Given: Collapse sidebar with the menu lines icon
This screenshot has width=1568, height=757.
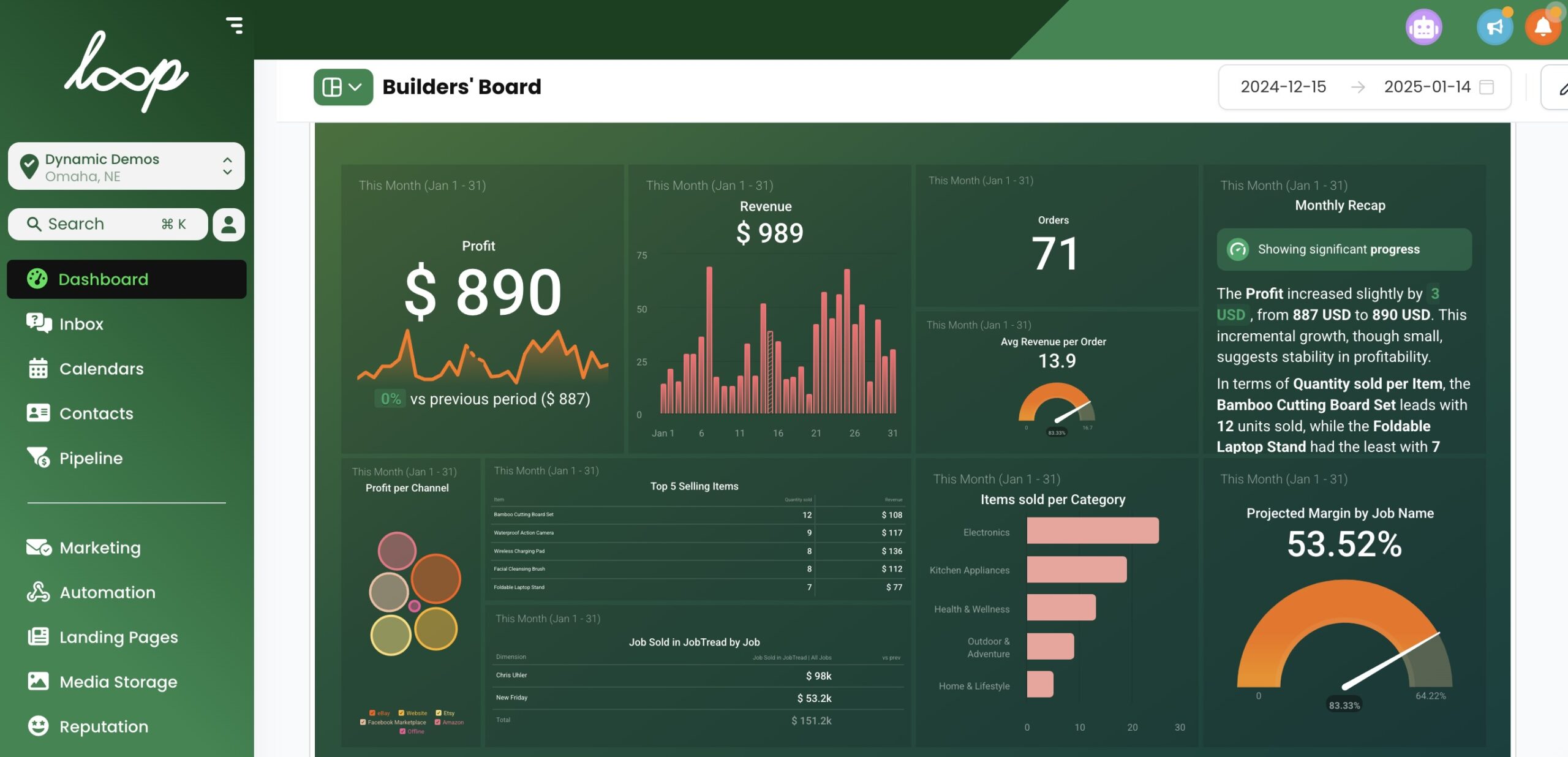Looking at the screenshot, I should pos(235,25).
